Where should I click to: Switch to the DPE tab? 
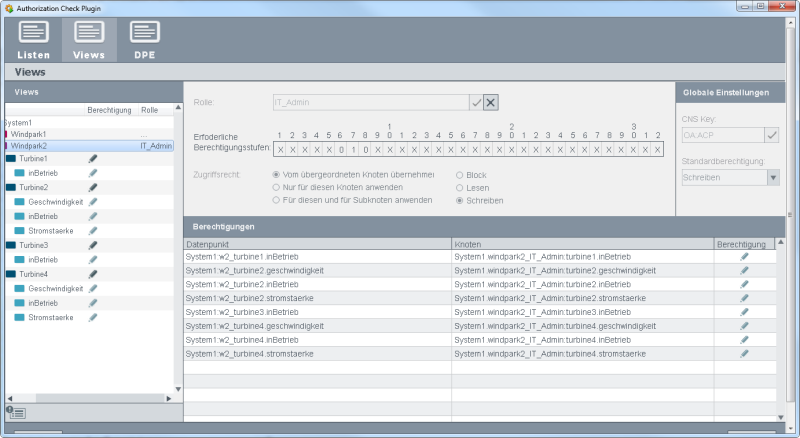click(144, 39)
